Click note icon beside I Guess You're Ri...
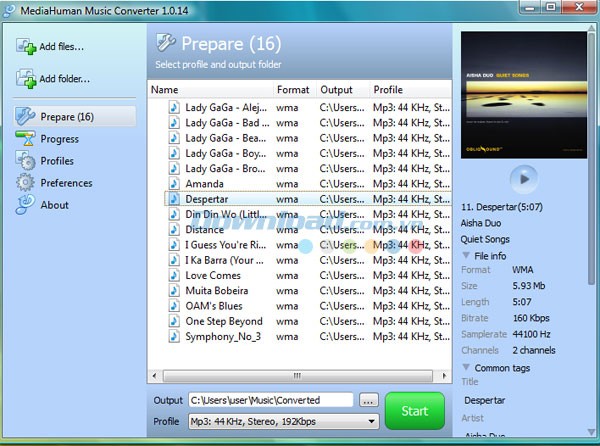 (x=174, y=245)
